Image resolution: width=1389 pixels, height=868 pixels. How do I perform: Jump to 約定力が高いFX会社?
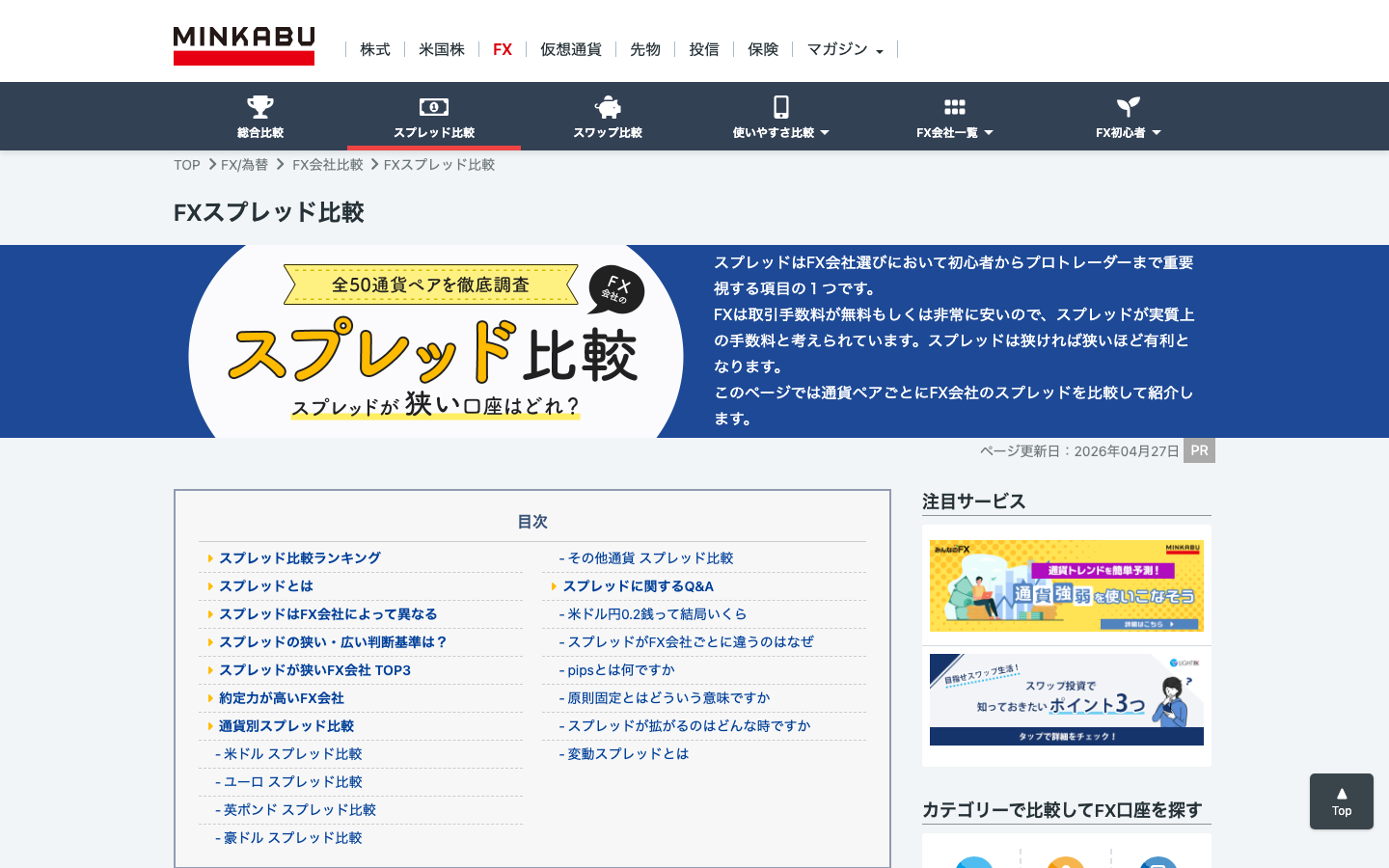coord(282,698)
